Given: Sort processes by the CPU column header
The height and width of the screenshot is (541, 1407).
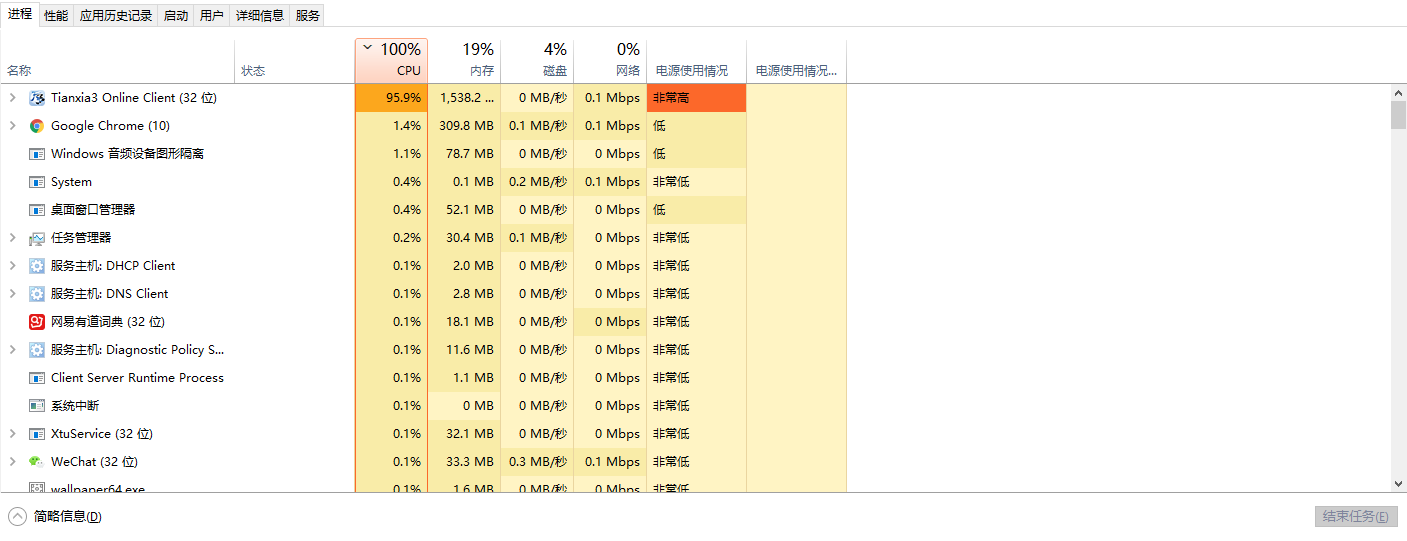Looking at the screenshot, I should coord(391,61).
